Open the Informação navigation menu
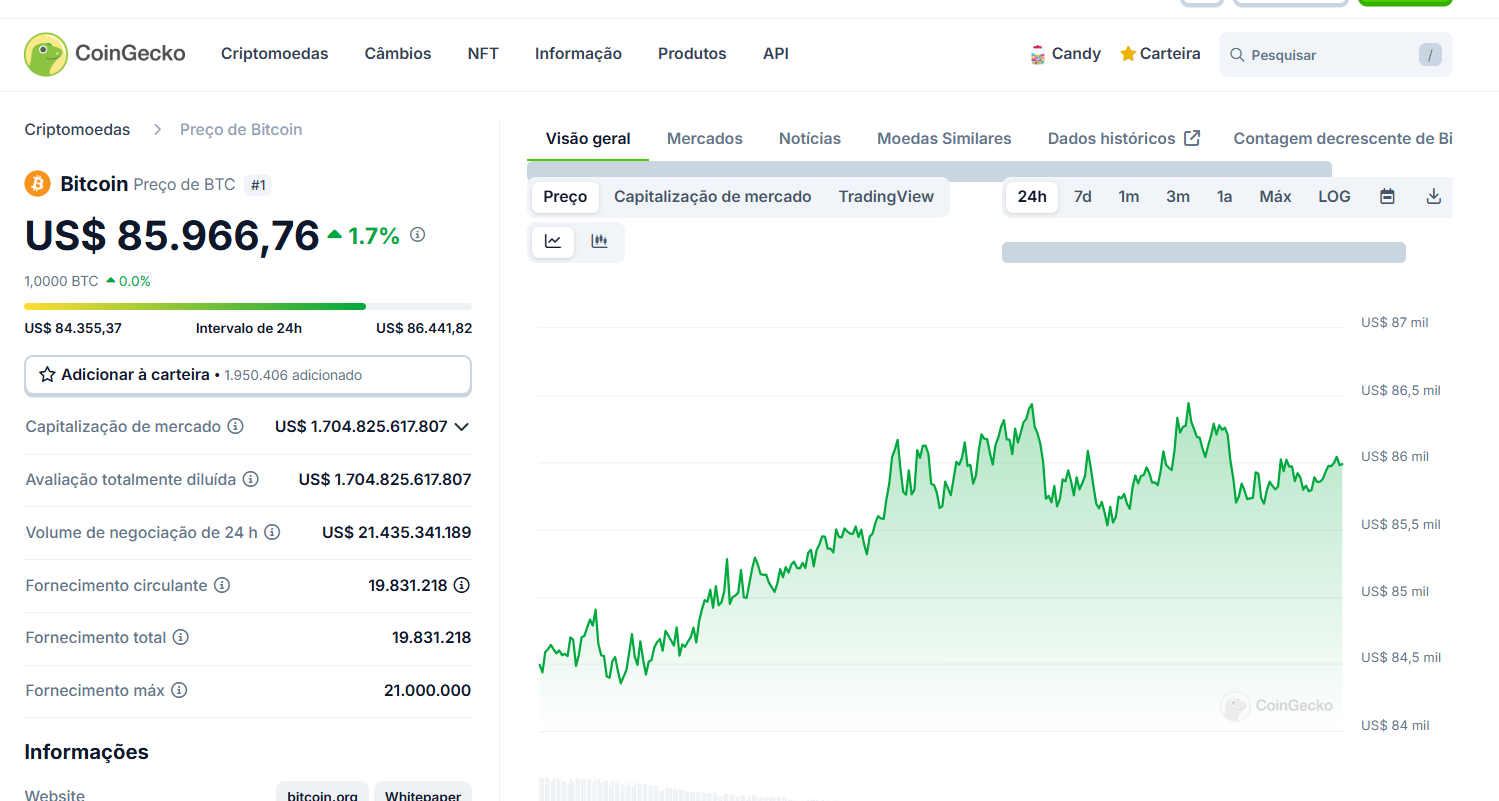The width and height of the screenshot is (1499, 801). pos(578,54)
